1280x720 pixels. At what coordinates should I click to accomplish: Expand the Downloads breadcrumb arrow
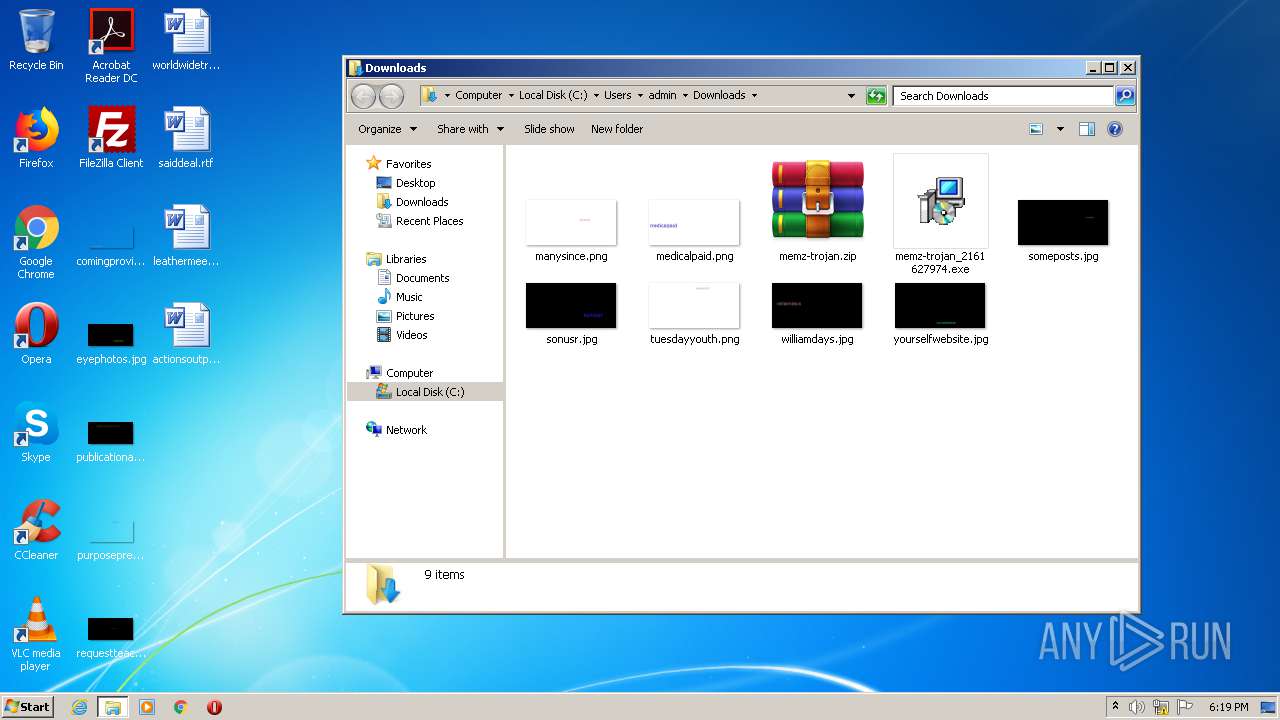click(754, 96)
